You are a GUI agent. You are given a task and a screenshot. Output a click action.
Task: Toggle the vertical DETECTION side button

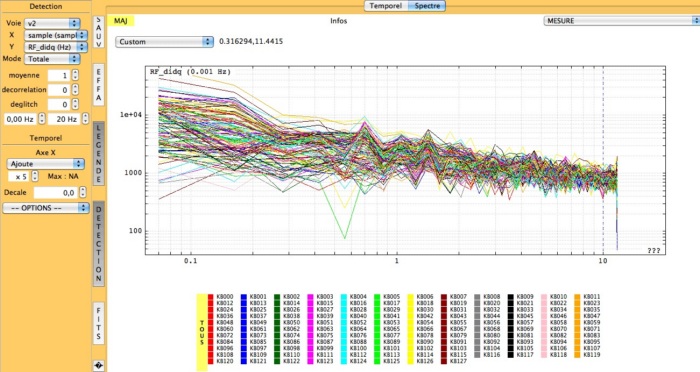click(x=99, y=243)
